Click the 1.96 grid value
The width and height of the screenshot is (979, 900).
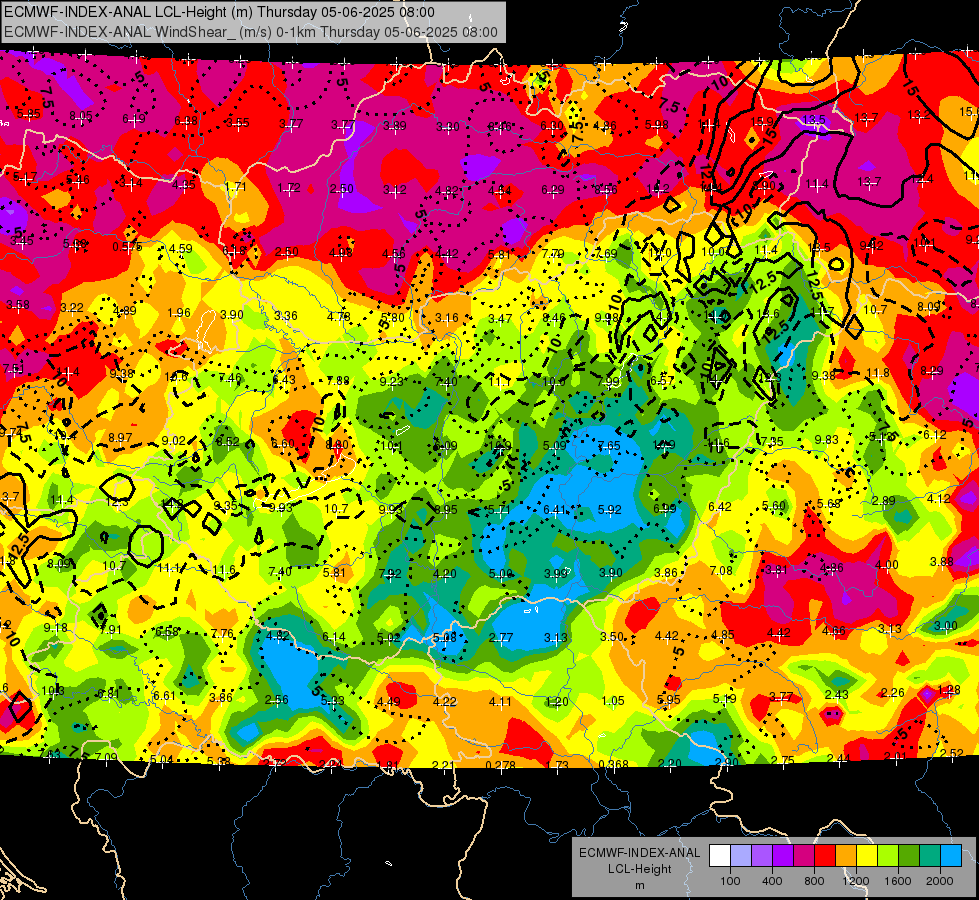coord(179,312)
